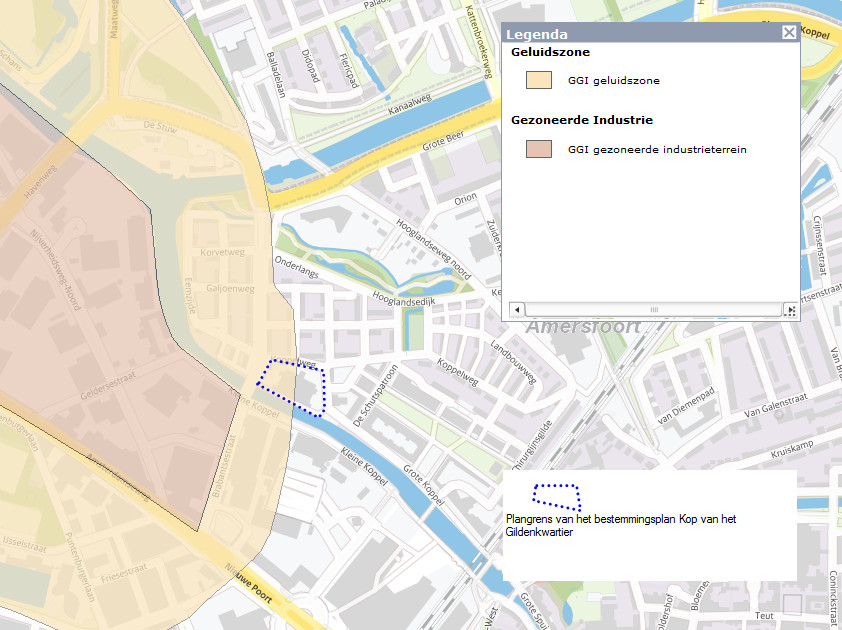
Task: Click the Balladelaan street label
Action: tap(275, 74)
